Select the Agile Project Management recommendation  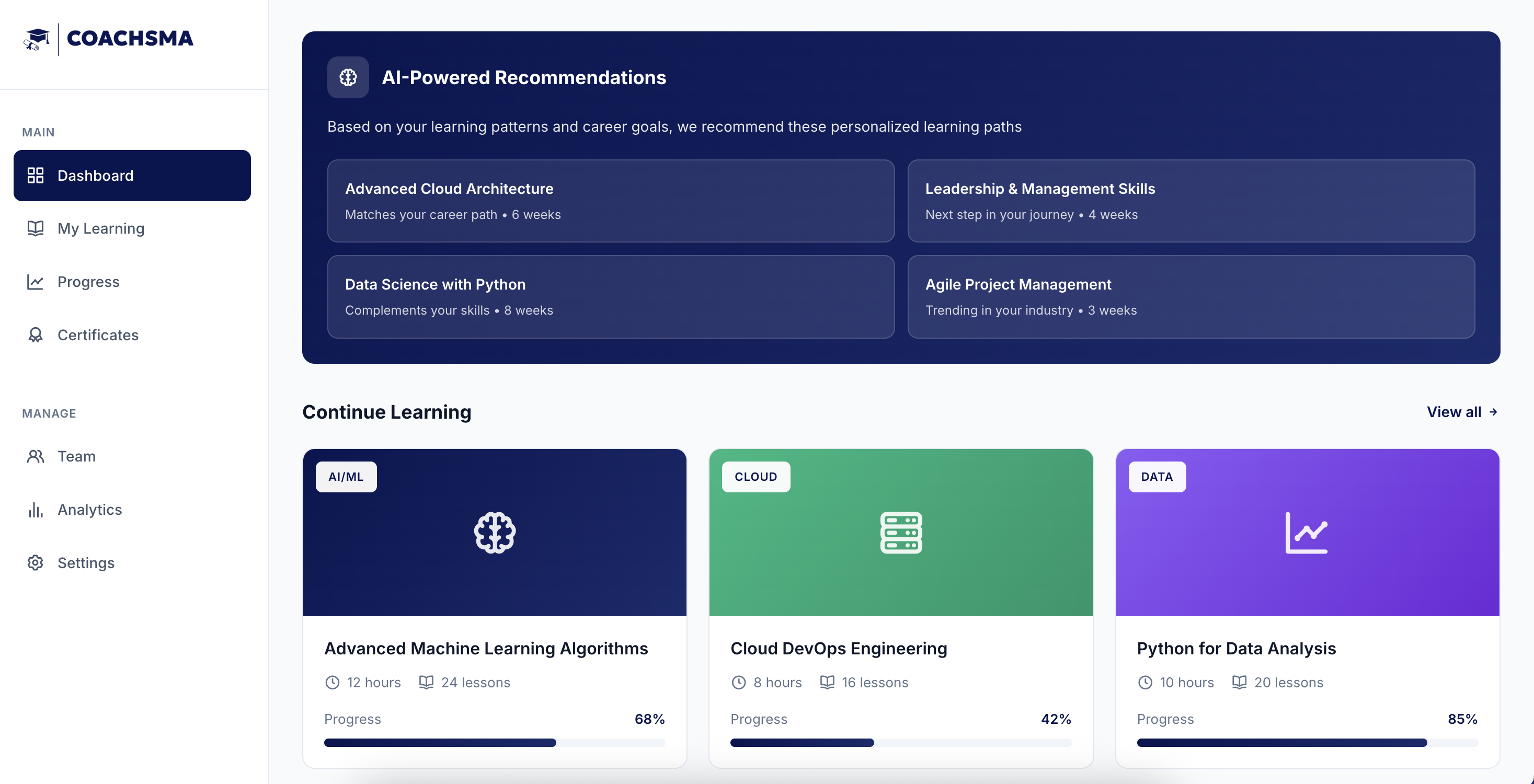pyautogui.click(x=1191, y=296)
